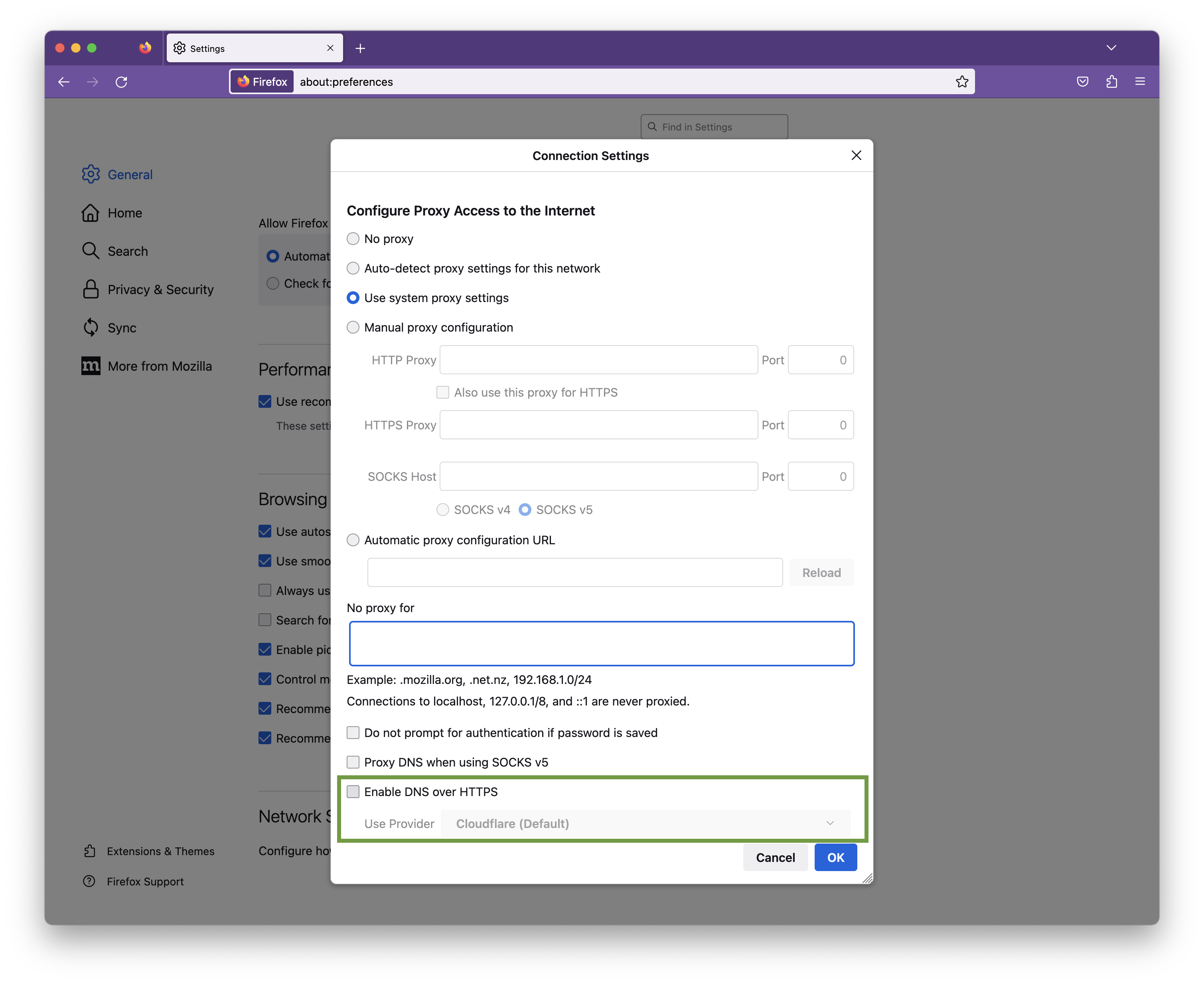1204x984 pixels.
Task: Click the Cancel button
Action: tap(775, 857)
